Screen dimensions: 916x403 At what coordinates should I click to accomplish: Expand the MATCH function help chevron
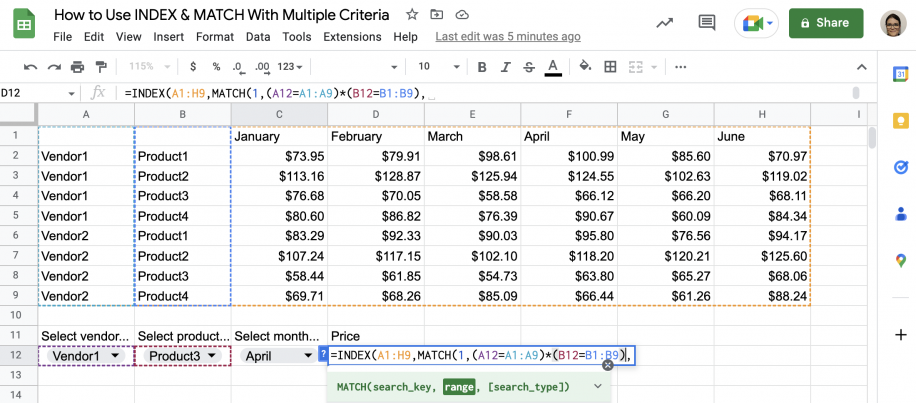pyautogui.click(x=597, y=386)
